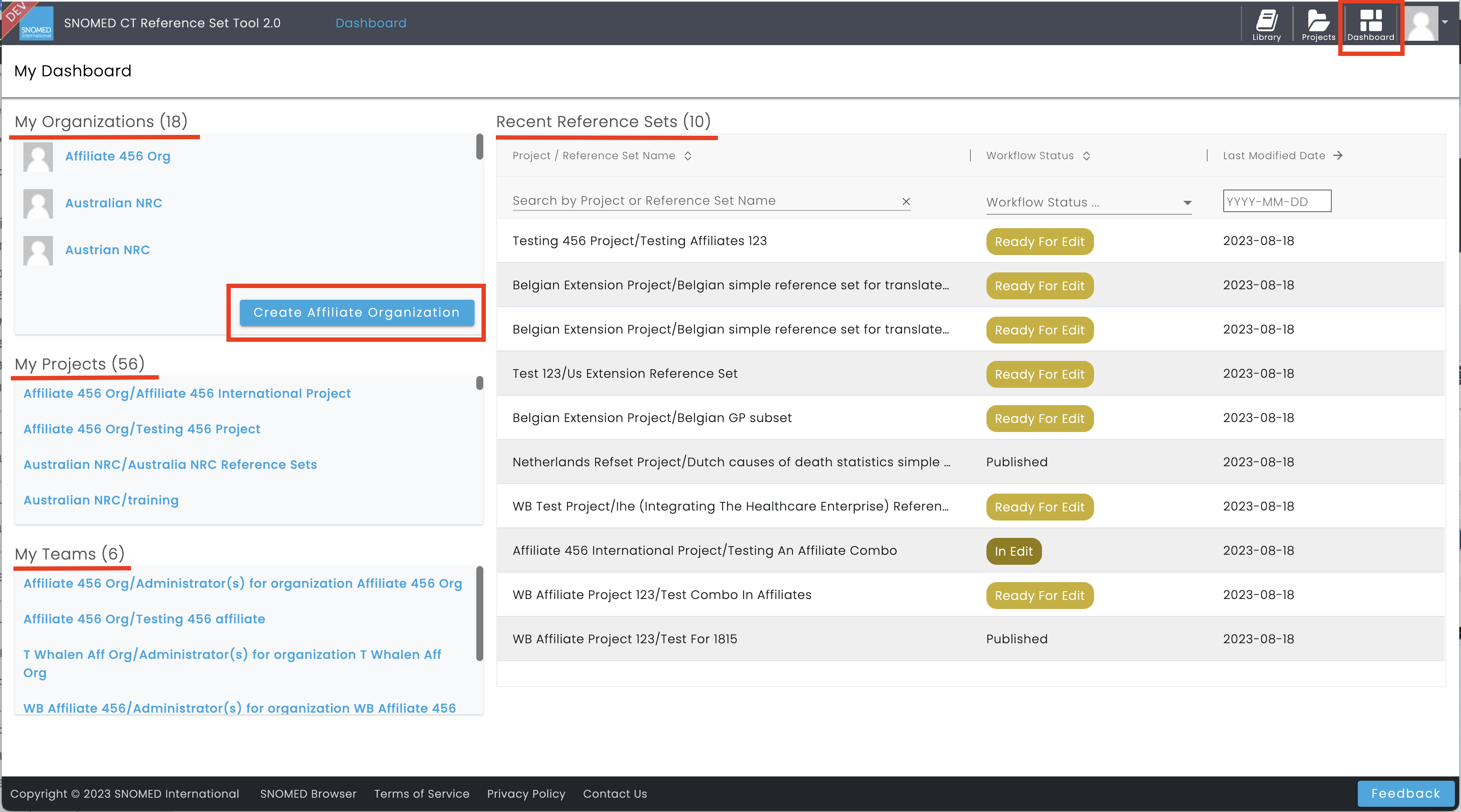Open the Feedback button
Viewport: 1461px width, 812px height.
point(1405,793)
